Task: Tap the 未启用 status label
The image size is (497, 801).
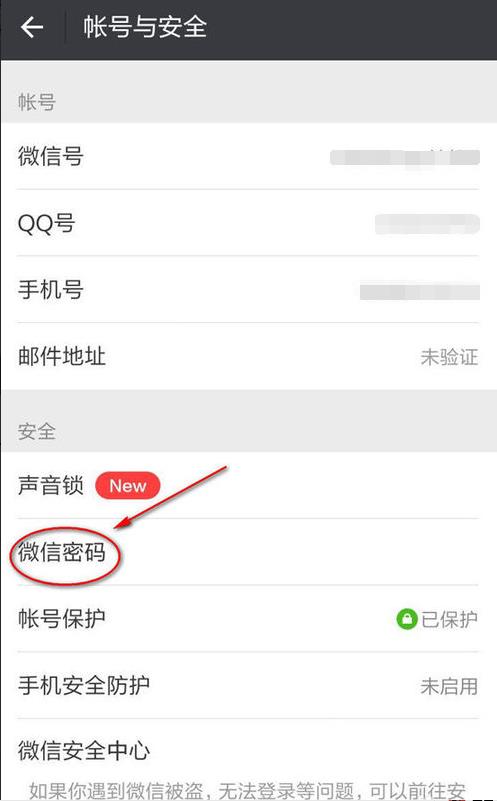Action: click(x=449, y=686)
